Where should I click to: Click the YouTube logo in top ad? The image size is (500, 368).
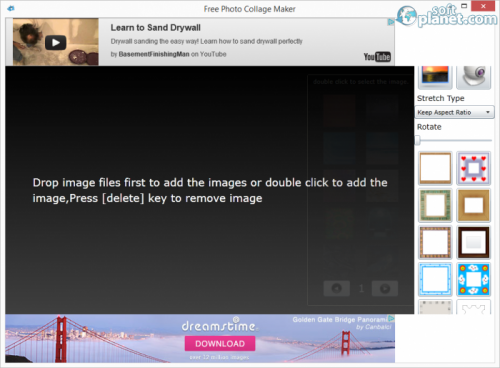click(377, 57)
